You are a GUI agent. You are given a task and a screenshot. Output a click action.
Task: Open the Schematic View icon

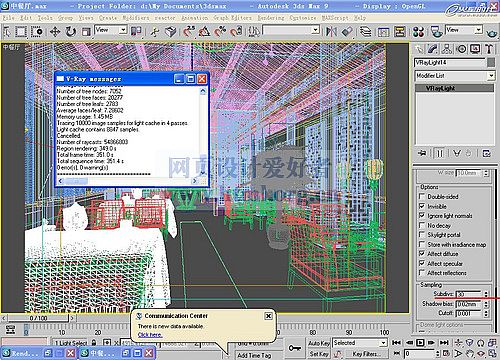(x=400, y=32)
